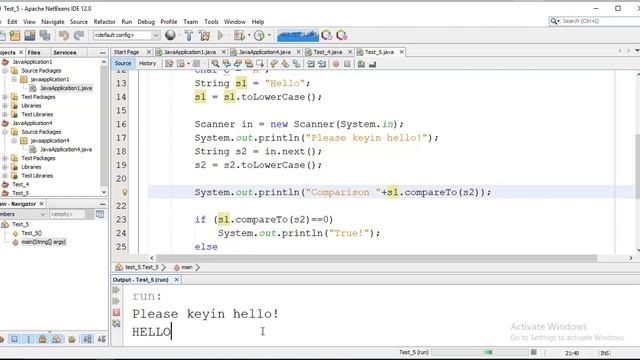Click the Undo toolbar icon
640x360 pixels.
(64, 36)
